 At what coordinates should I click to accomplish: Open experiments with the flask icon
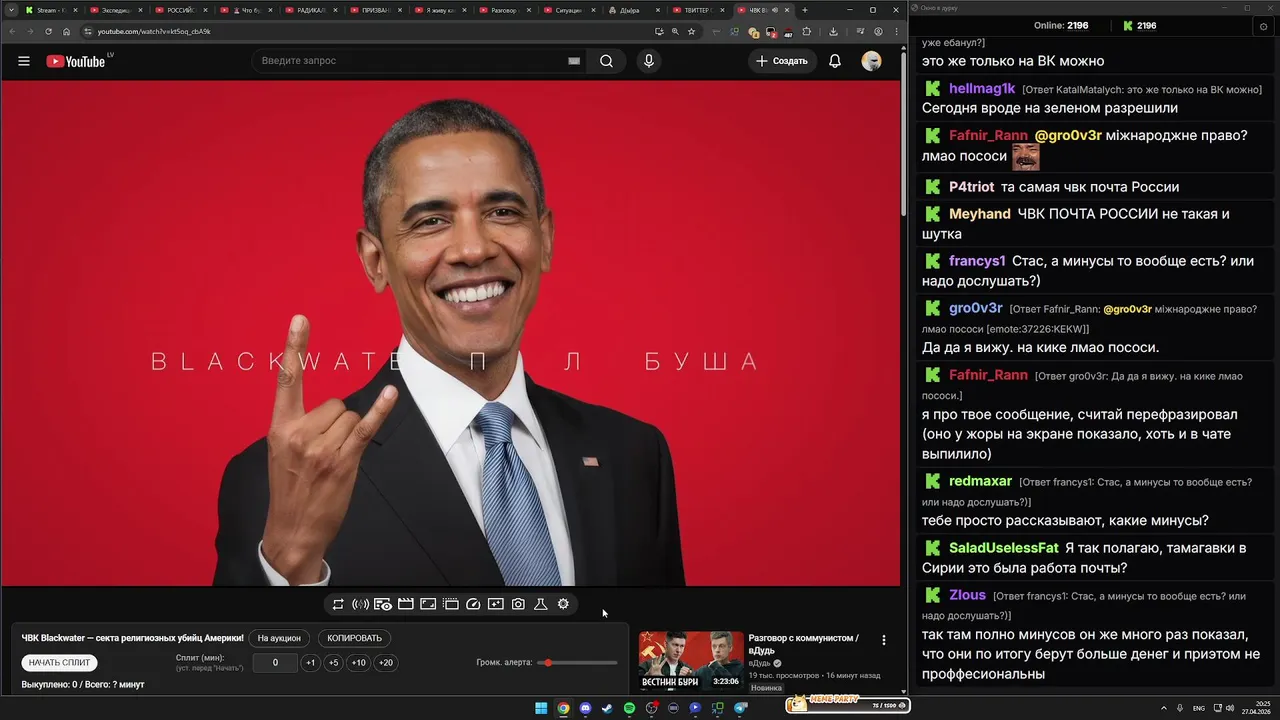coord(540,604)
